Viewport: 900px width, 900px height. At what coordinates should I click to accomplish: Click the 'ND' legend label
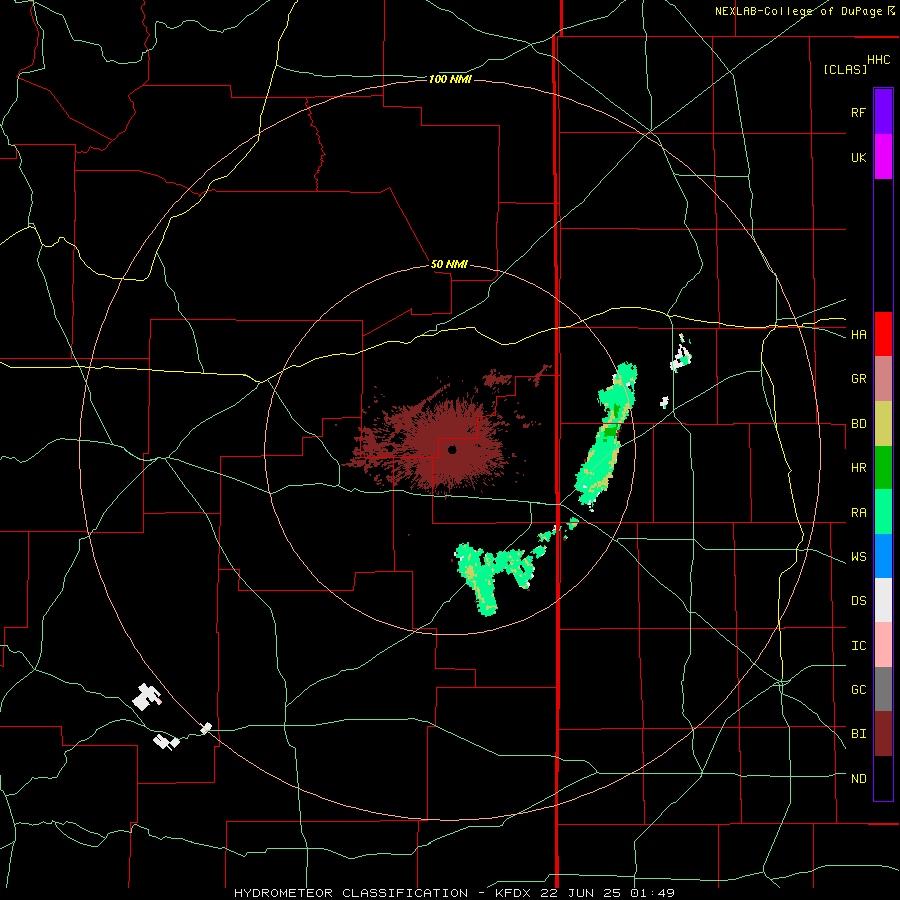tap(858, 779)
